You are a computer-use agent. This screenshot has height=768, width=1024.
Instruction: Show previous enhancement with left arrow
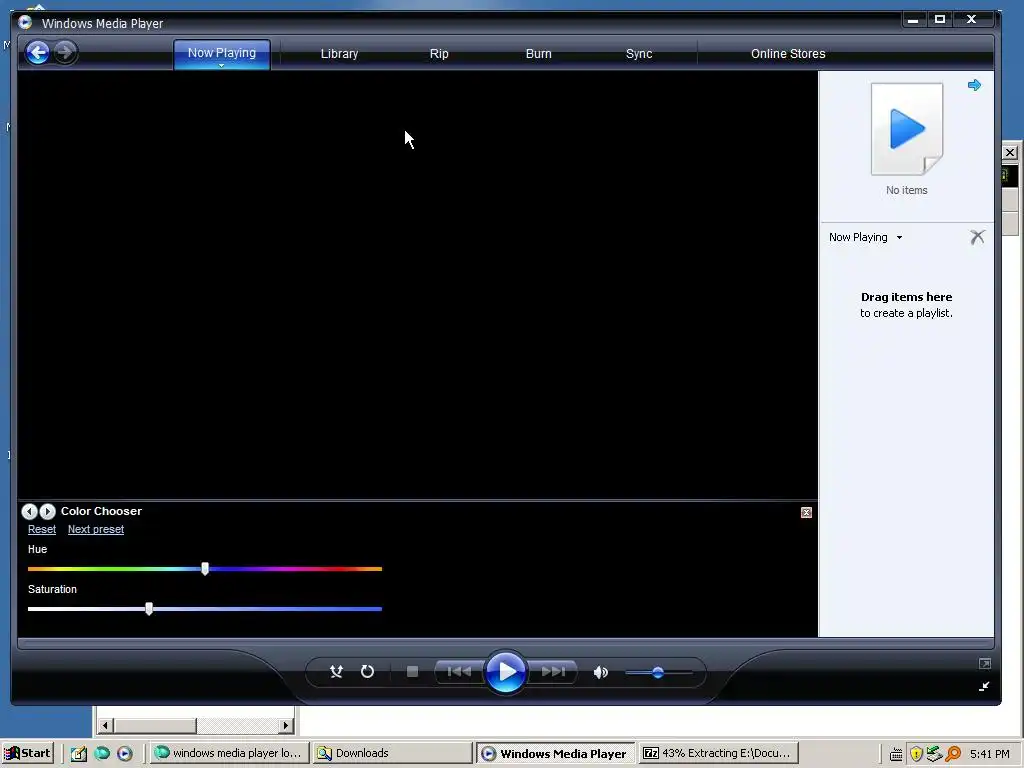tap(29, 511)
